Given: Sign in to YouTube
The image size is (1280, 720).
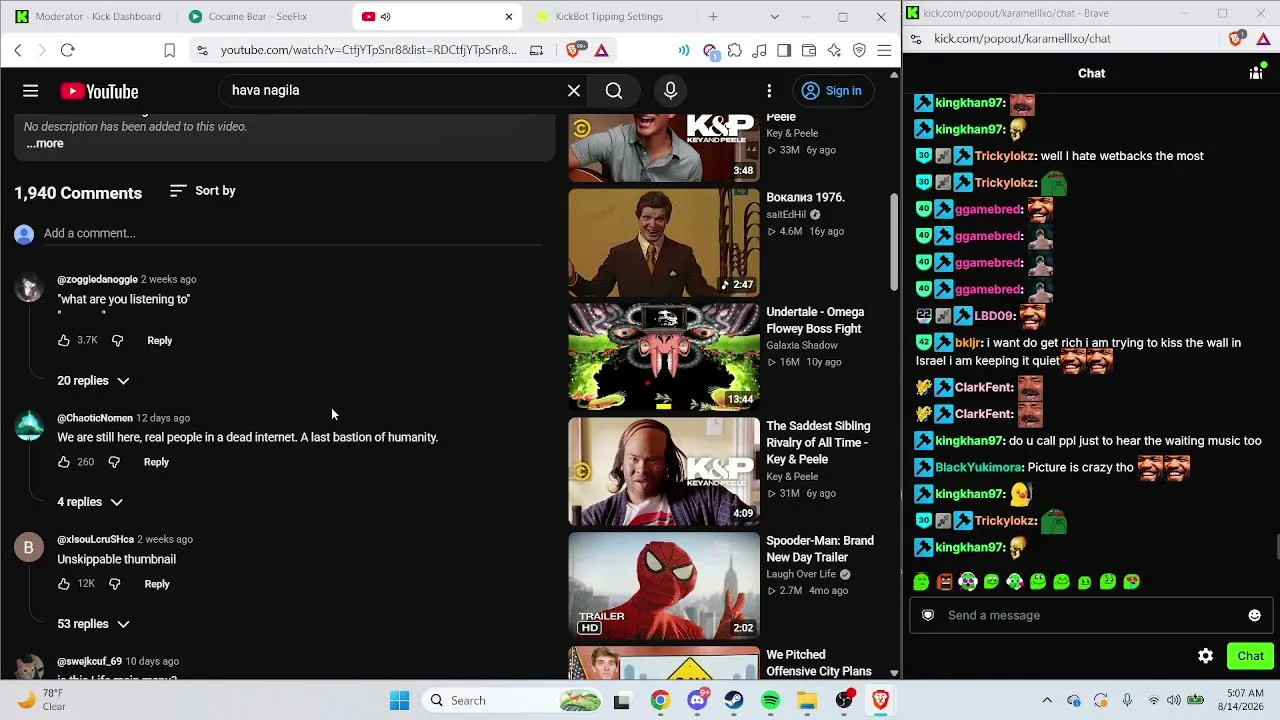Looking at the screenshot, I should click(x=832, y=91).
